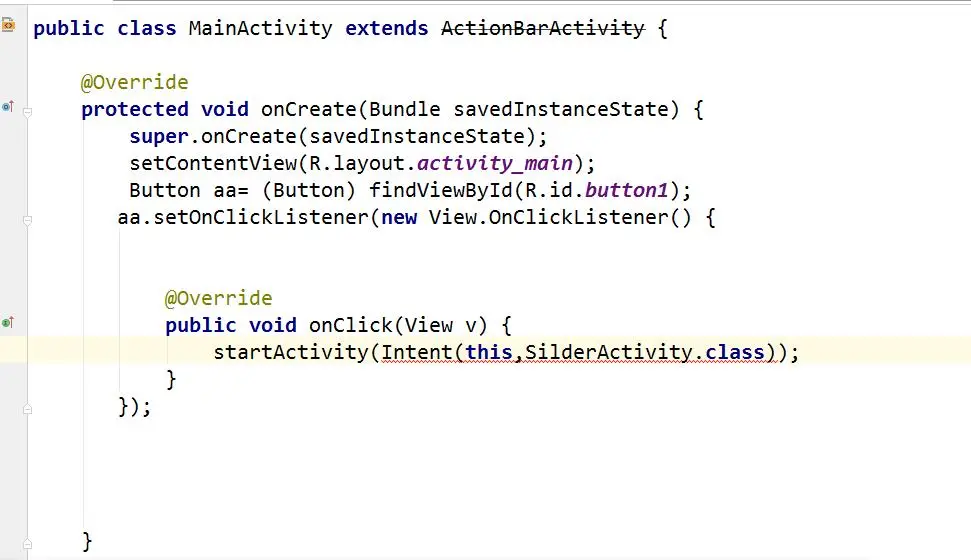Click the setOnClickListener method call

(260, 217)
